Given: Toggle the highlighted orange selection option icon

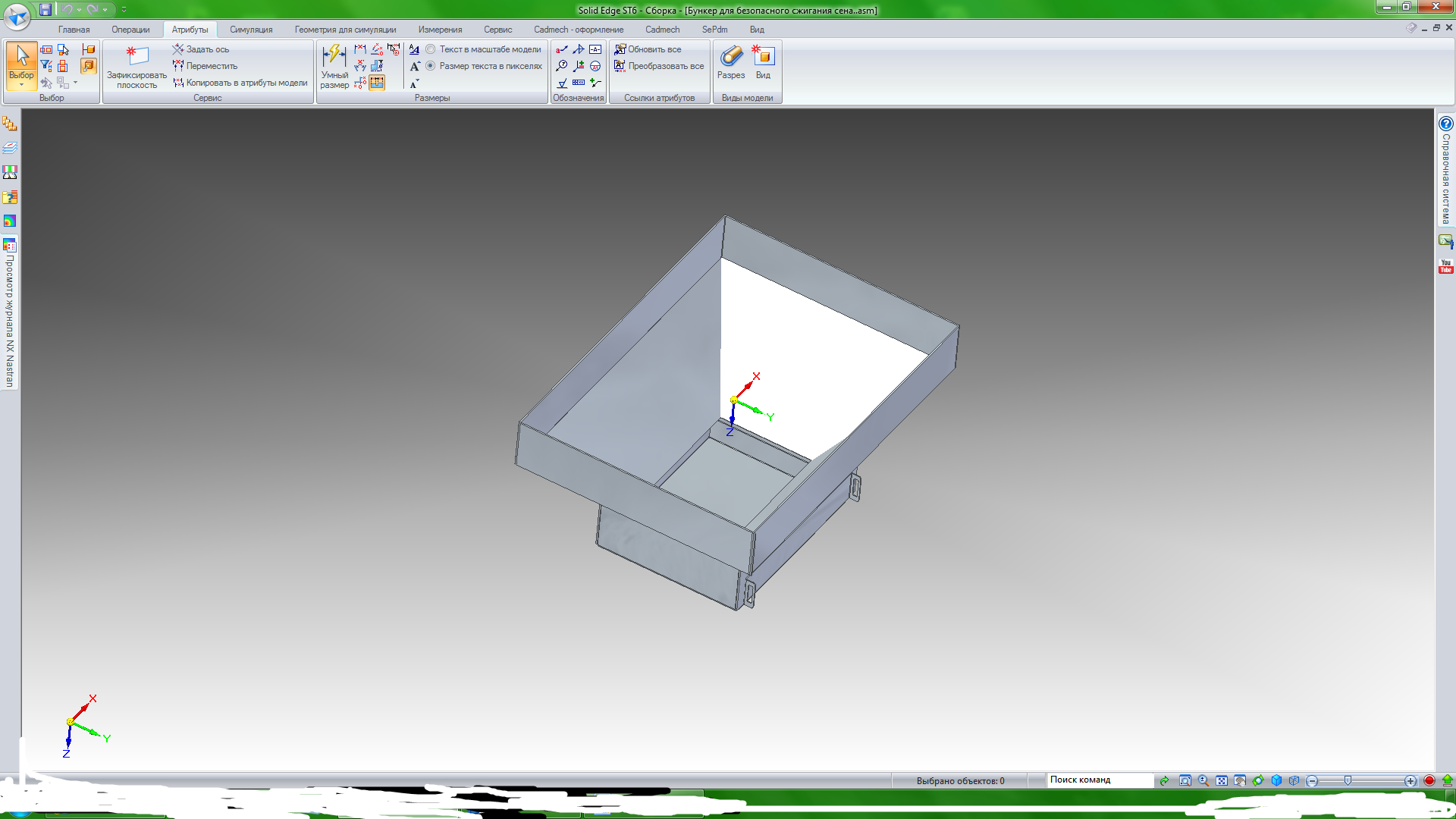Looking at the screenshot, I should click(x=89, y=66).
